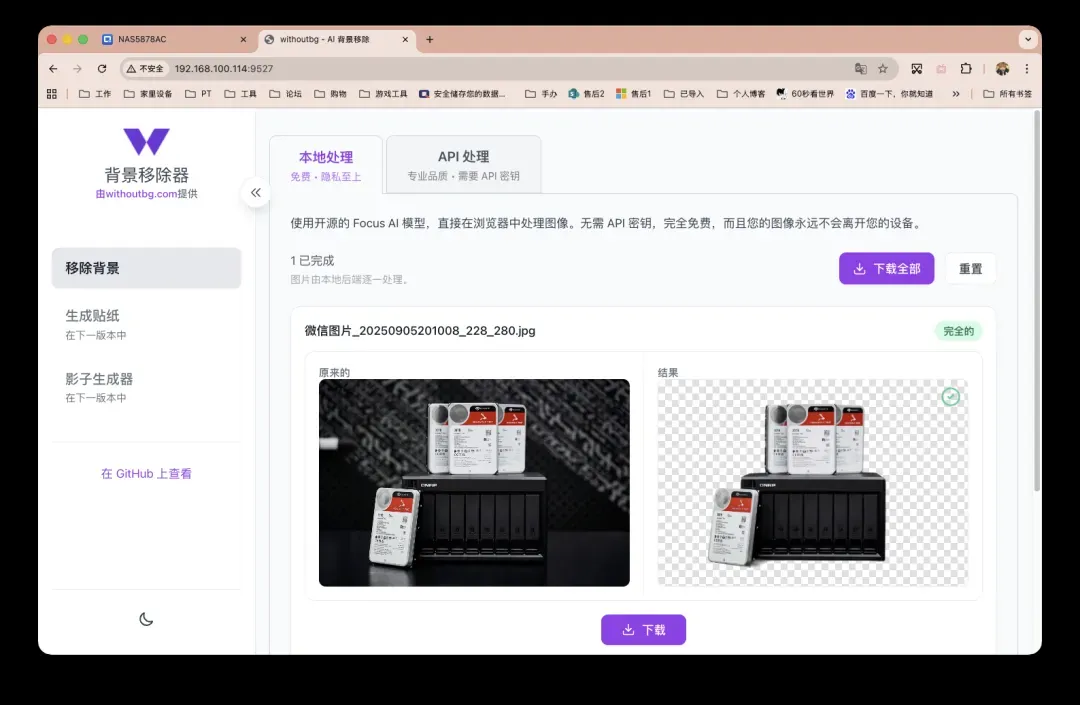Screen dimensions: 1080x705
Task: Select the 本地处理 tab
Action: tap(326, 165)
